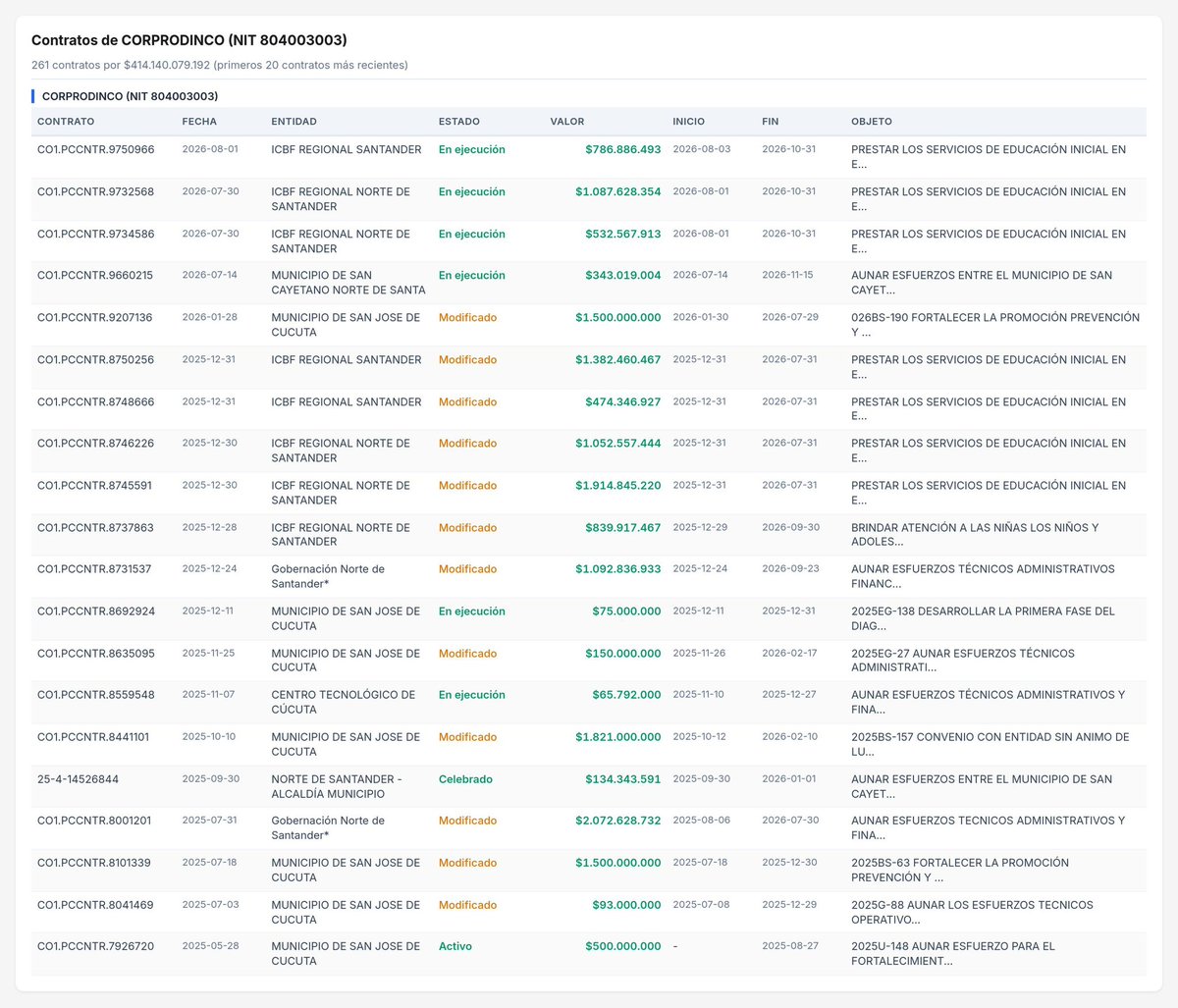Click the value $65.792.000
1178x1008 pixels.
(x=626, y=694)
